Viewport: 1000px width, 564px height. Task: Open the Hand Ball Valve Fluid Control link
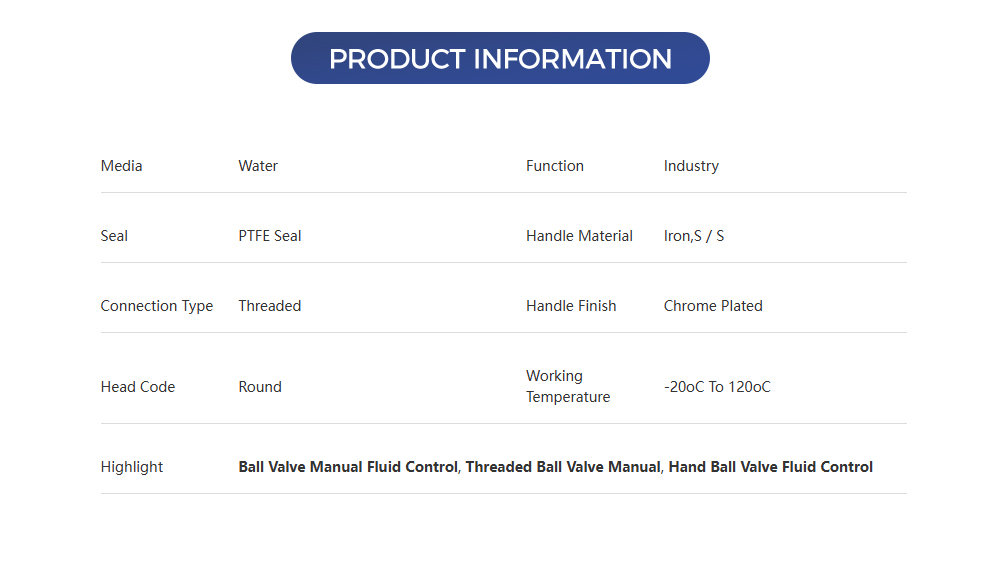(770, 467)
